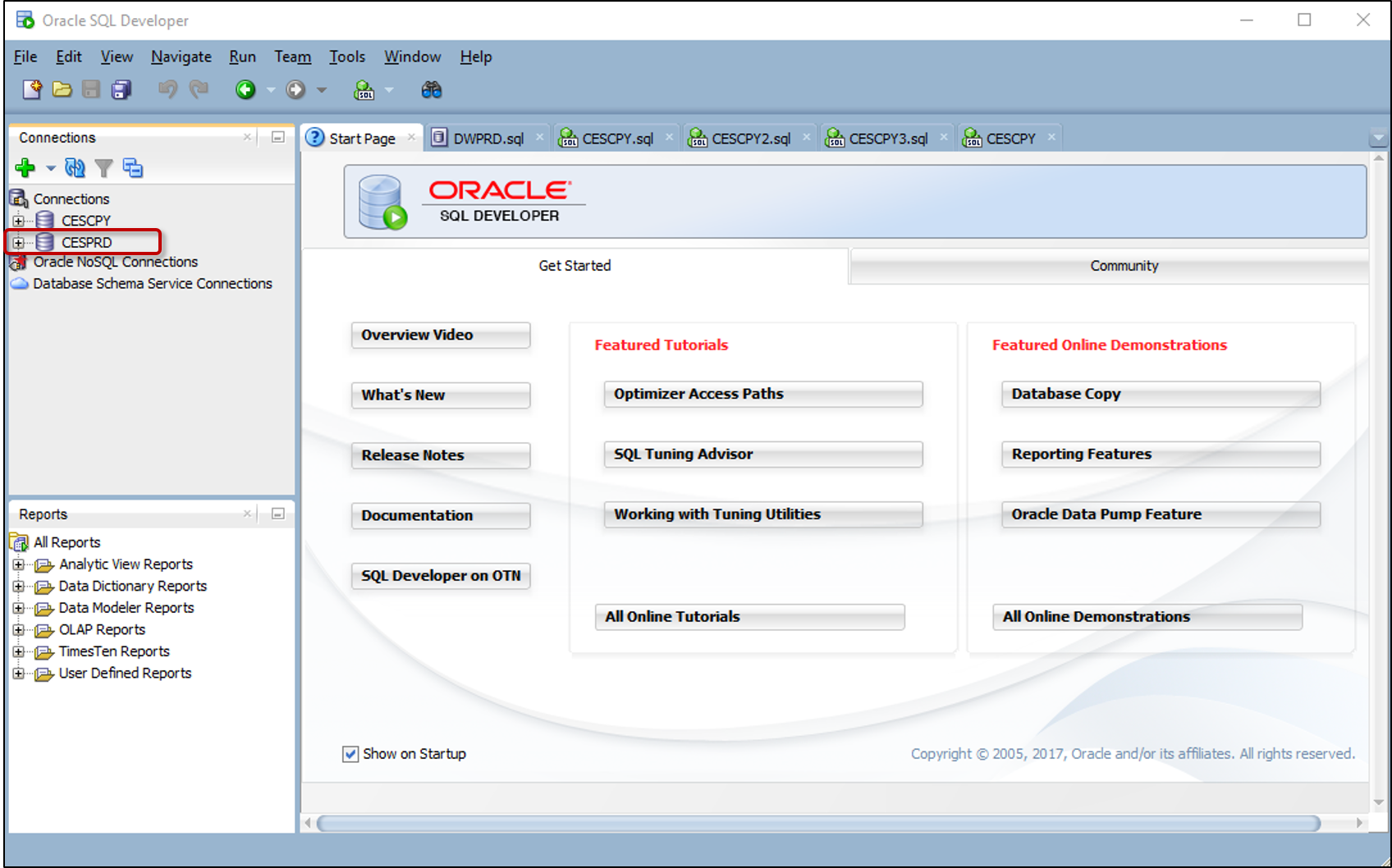Close the Reports panel with its x
The width and height of the screenshot is (1392, 868).
tap(247, 514)
